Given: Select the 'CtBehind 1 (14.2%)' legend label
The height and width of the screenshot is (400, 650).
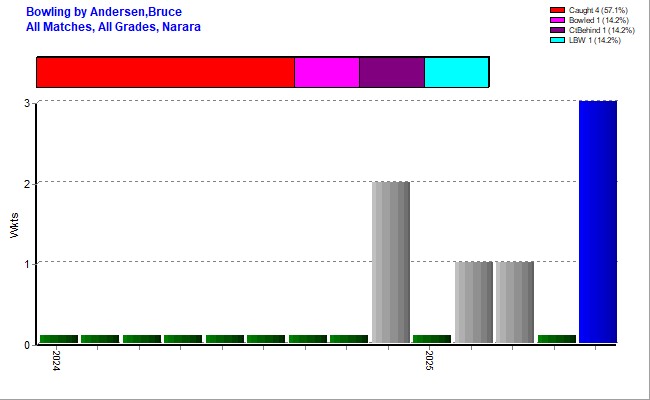Looking at the screenshot, I should click(601, 30).
